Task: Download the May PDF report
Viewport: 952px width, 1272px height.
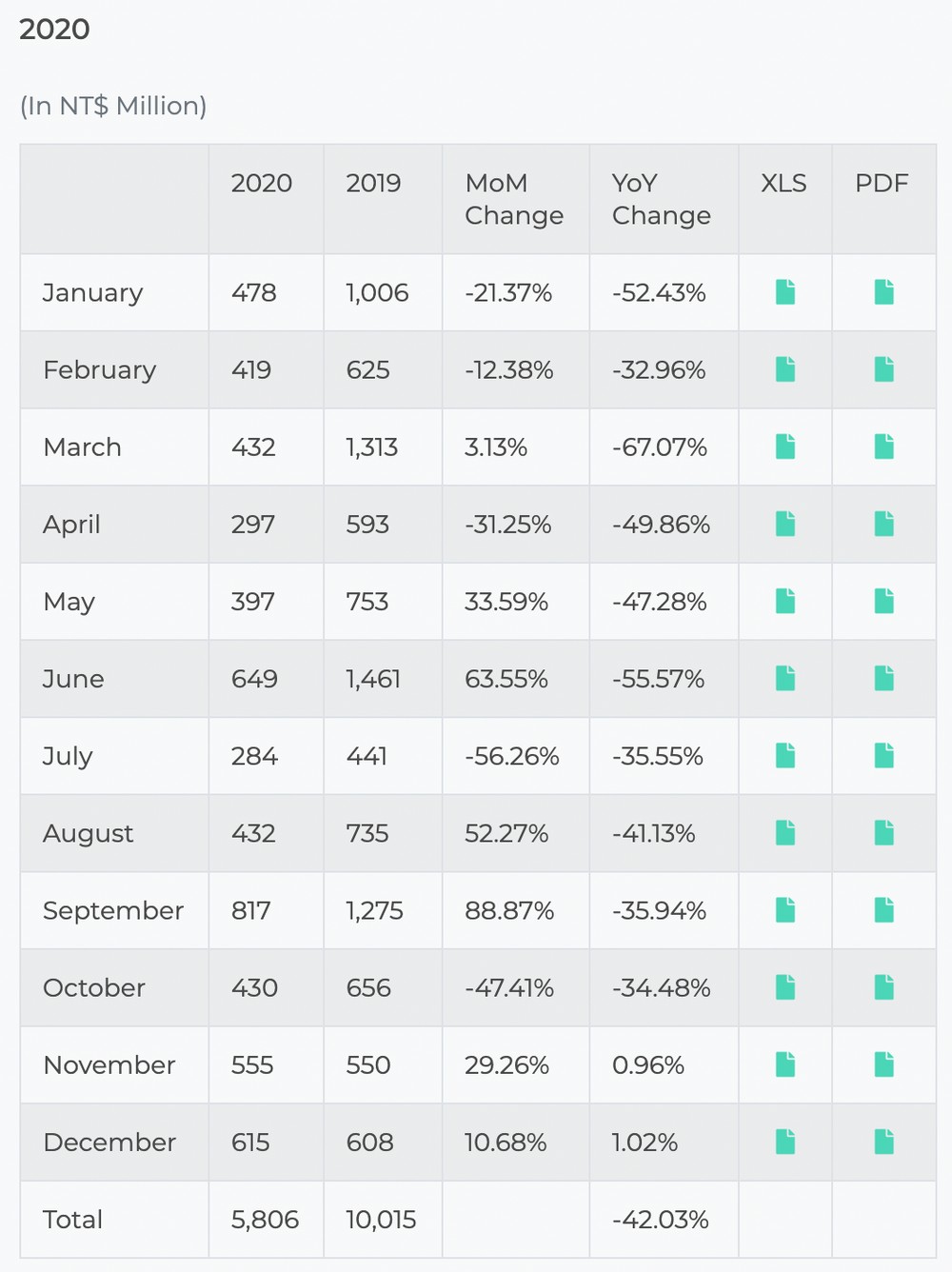Action: point(884,601)
